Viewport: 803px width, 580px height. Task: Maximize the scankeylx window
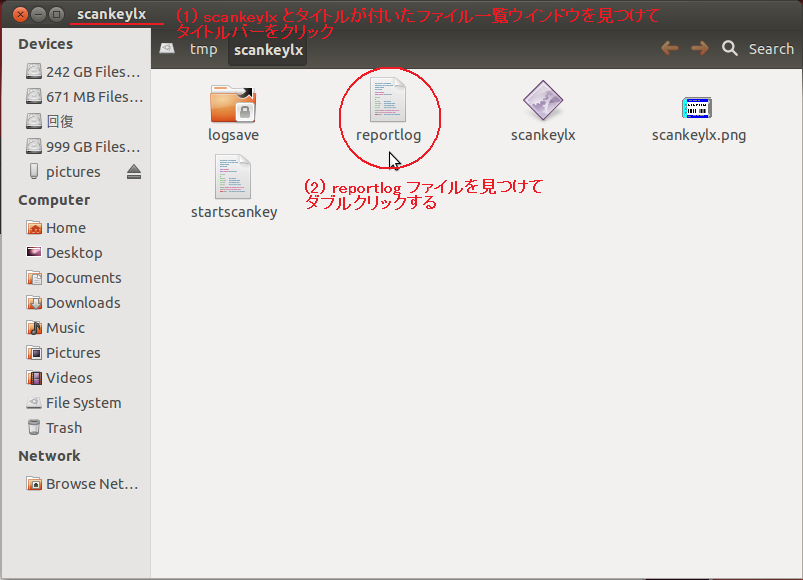[x=57, y=14]
